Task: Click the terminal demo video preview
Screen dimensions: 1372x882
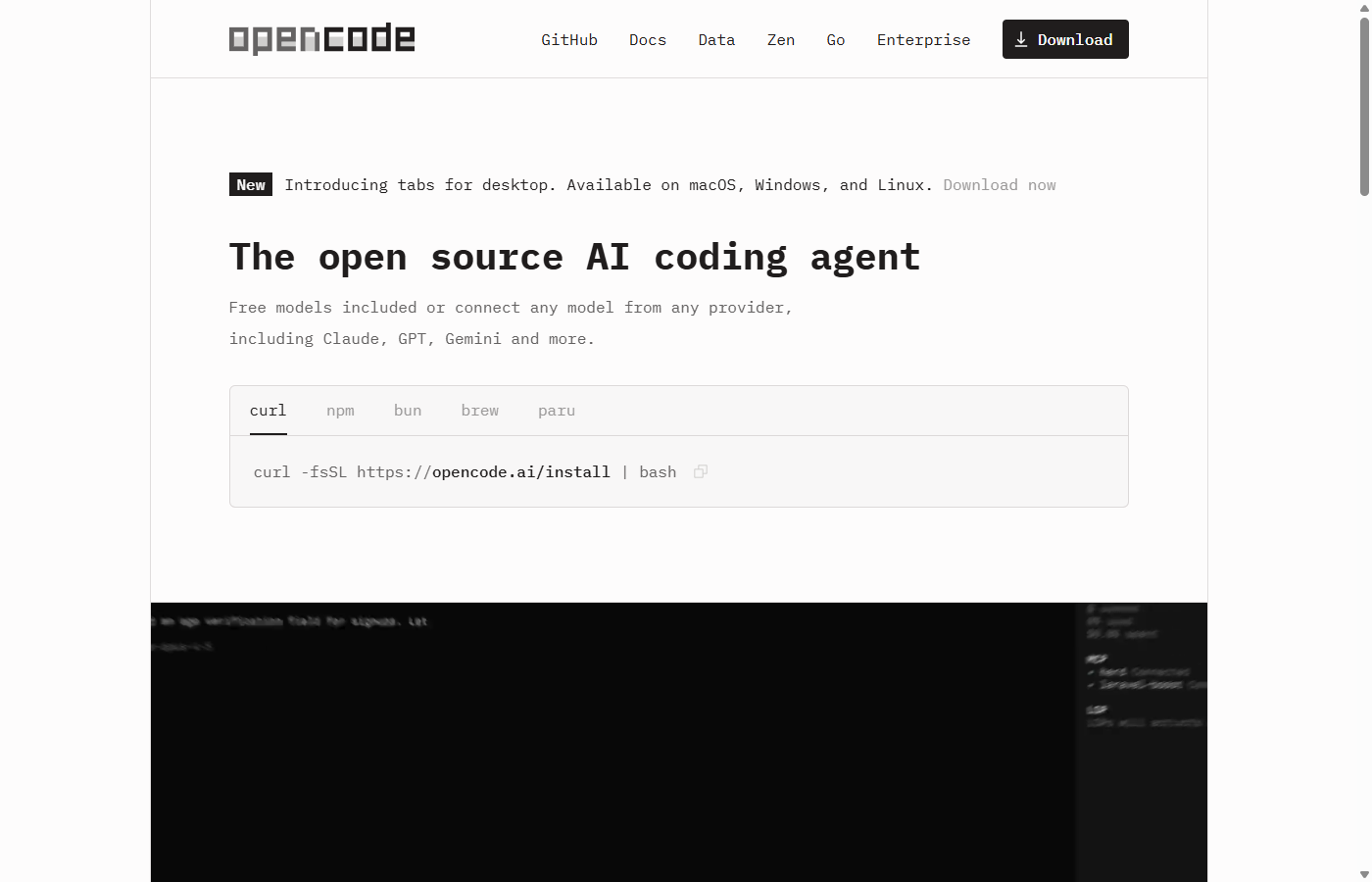Action: [x=679, y=742]
